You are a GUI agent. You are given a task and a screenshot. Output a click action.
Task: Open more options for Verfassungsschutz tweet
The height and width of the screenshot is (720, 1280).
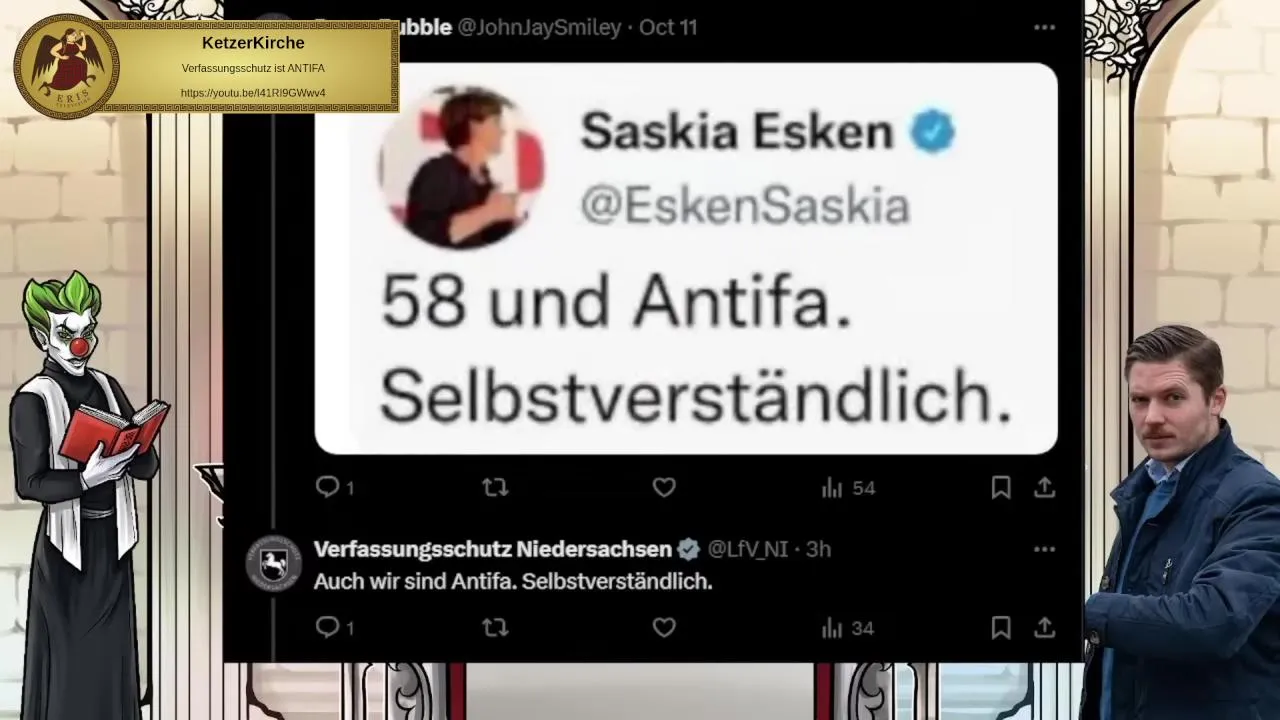(1044, 549)
